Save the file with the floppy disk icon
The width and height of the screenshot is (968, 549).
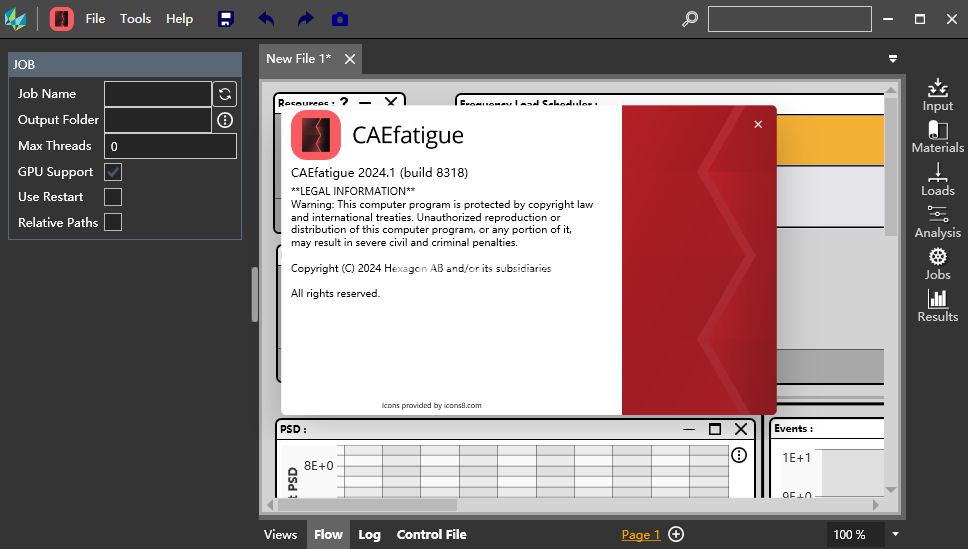(226, 19)
